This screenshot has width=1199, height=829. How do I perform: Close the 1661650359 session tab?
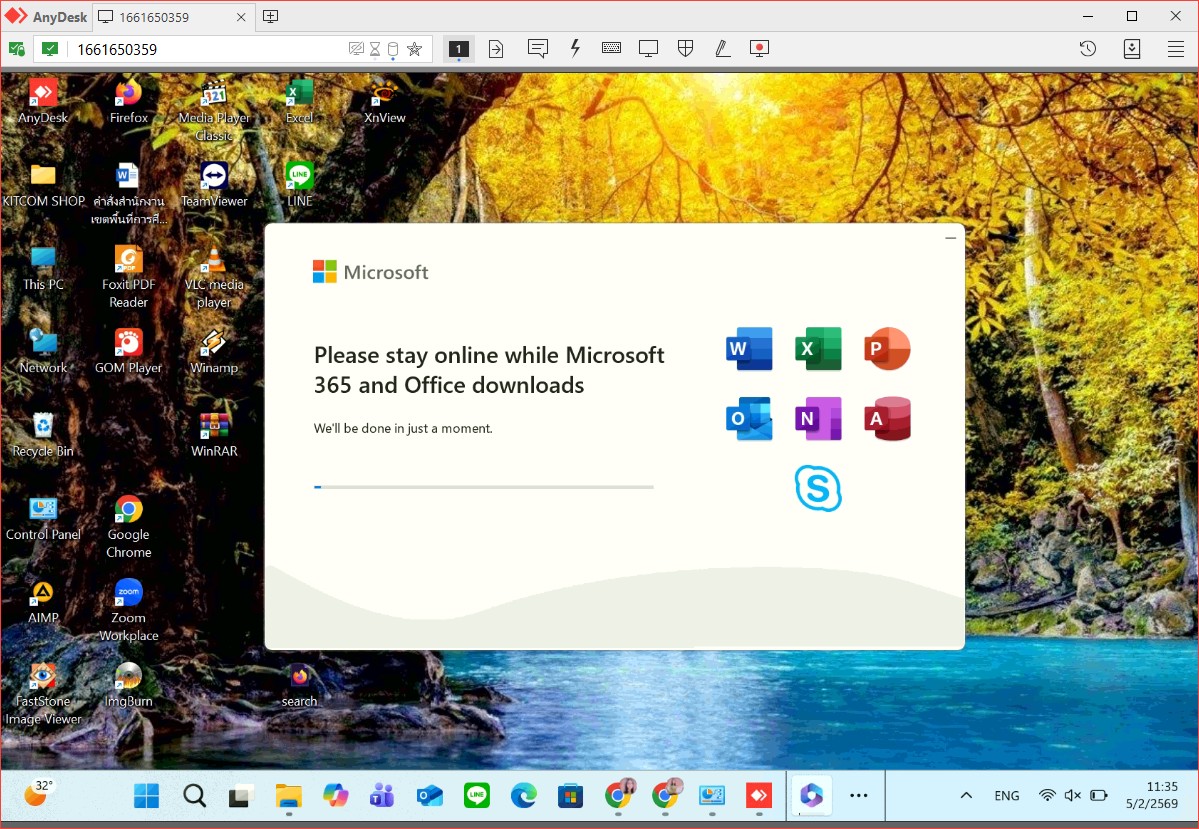[241, 17]
